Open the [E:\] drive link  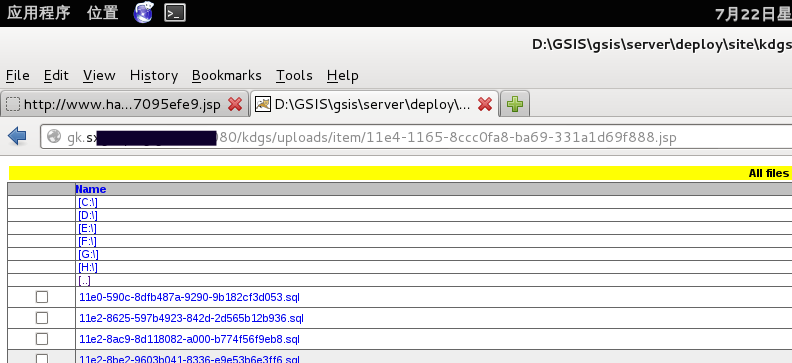click(87, 229)
